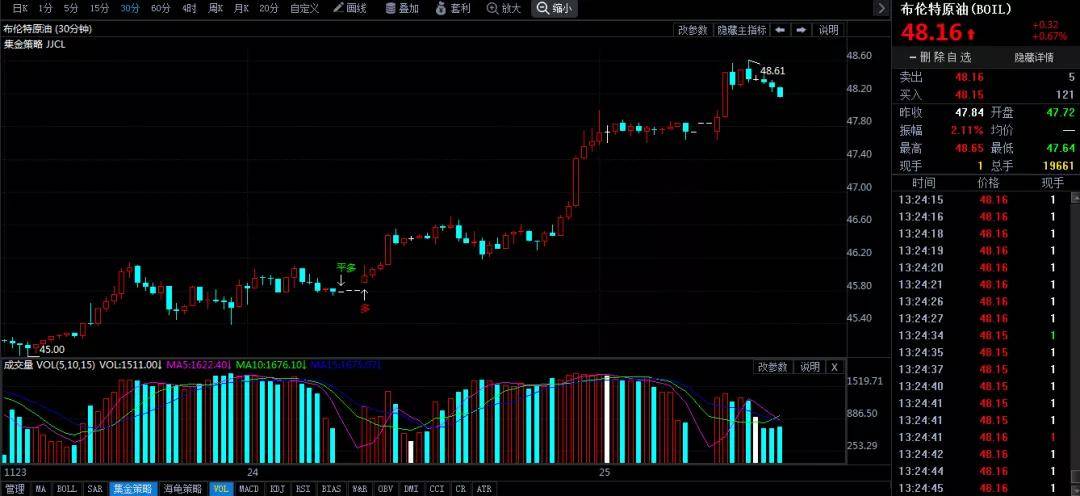The image size is (1080, 496).
Task: Select the highlighted 30分 timeframe
Action: coord(129,8)
